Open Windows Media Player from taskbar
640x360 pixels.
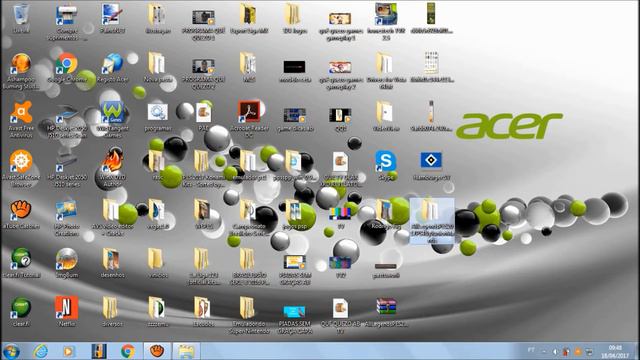(x=68, y=351)
